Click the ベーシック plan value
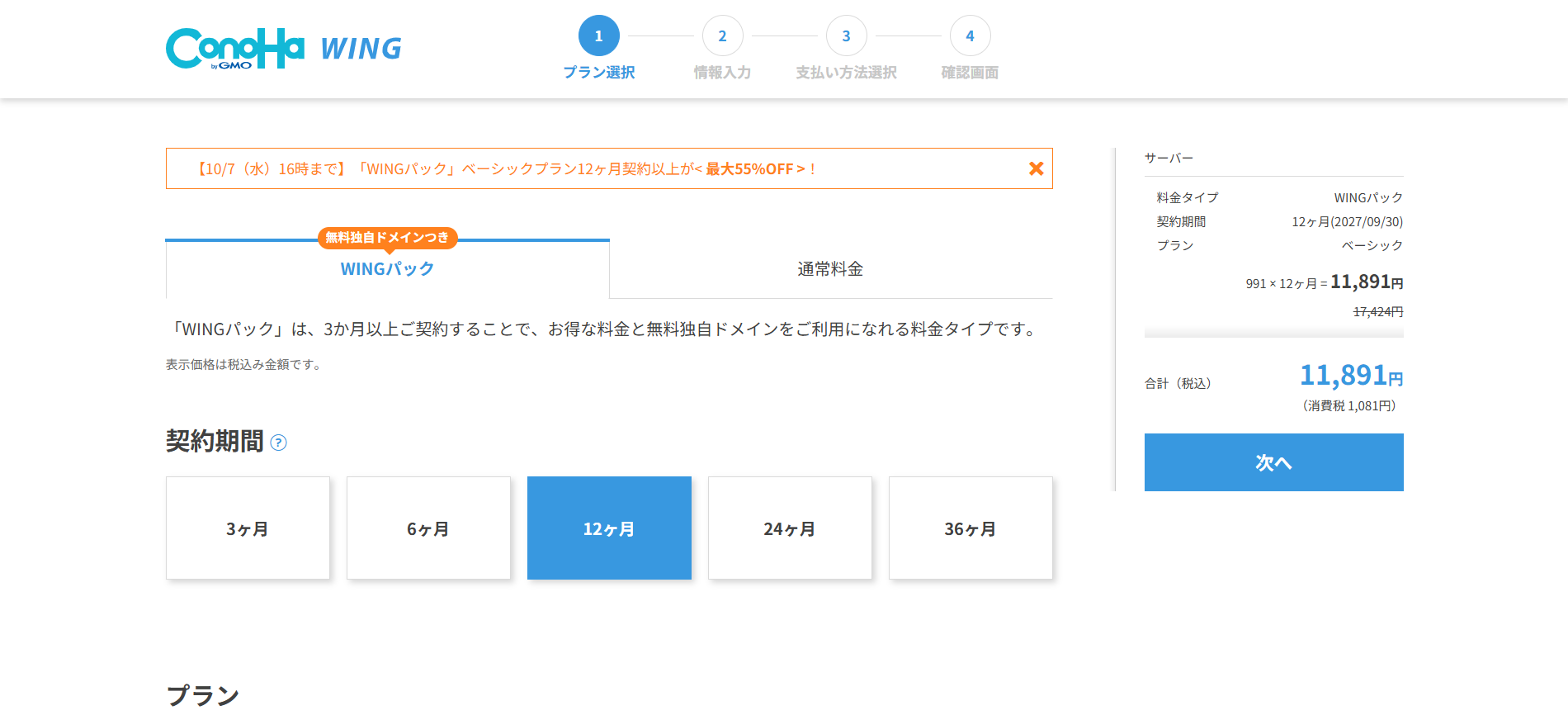This screenshot has height=715, width=1568. (1372, 246)
